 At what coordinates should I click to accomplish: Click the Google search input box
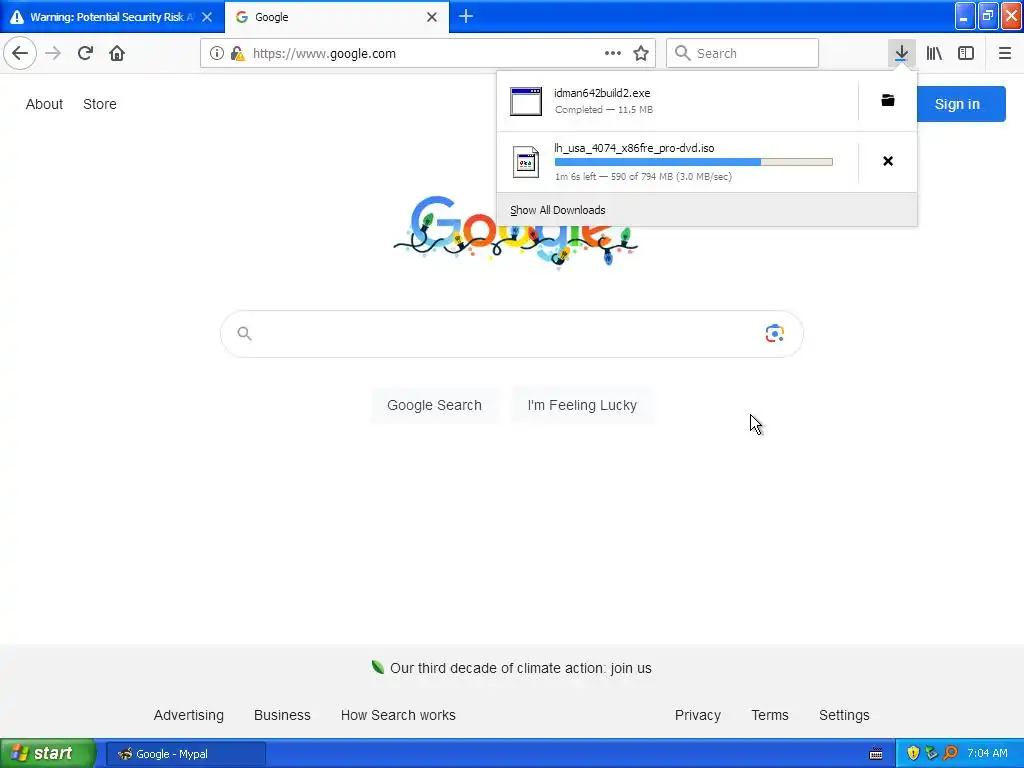click(512, 334)
